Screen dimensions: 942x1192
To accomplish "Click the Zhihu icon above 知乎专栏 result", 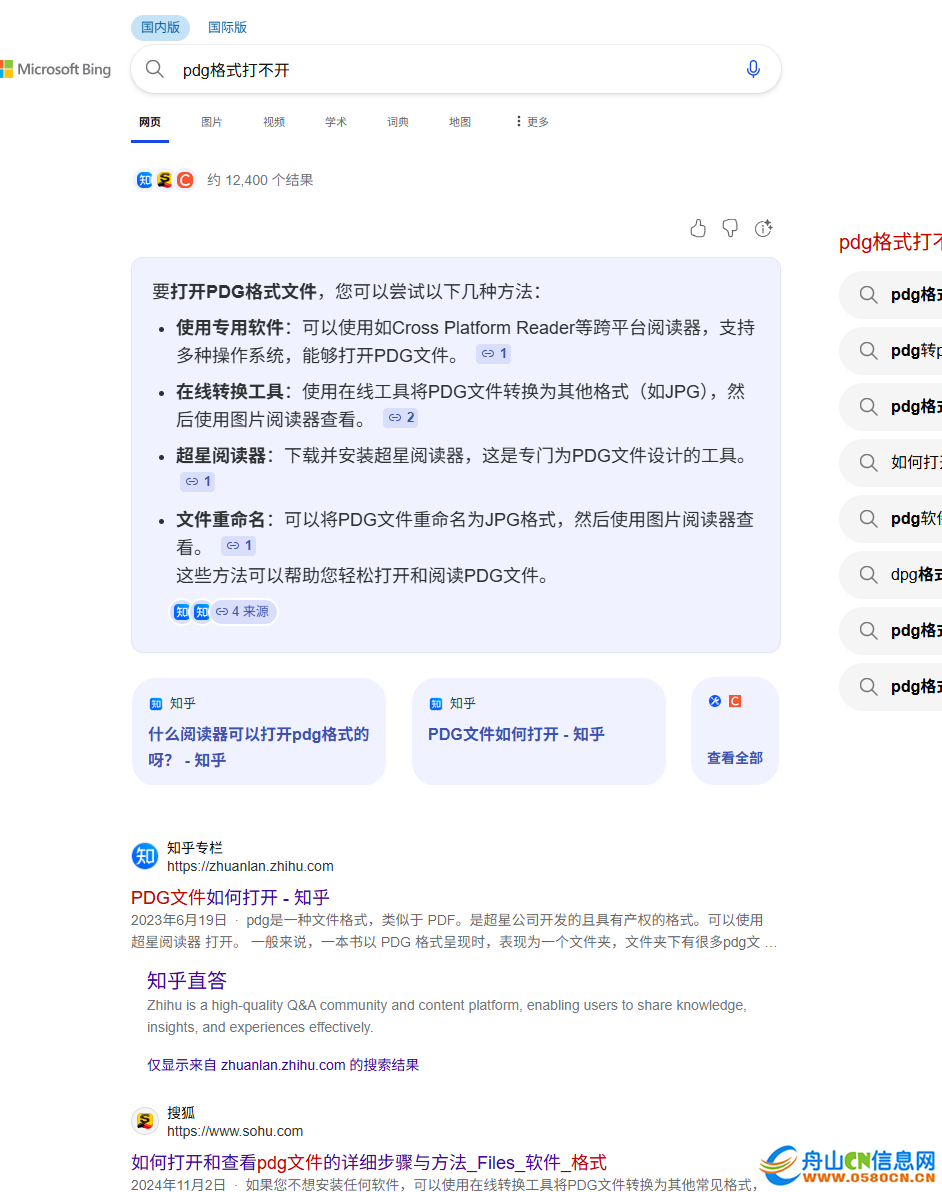I will point(145,856).
